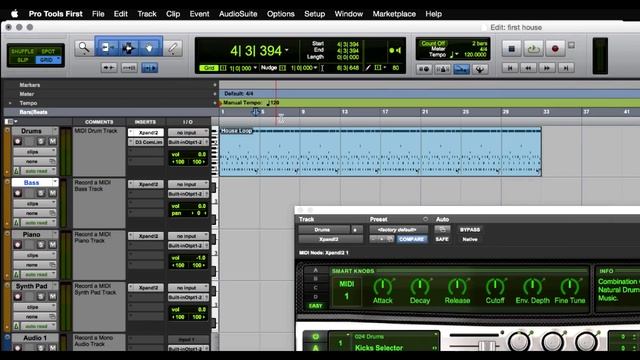
Task: Adjust the Fine Tune smart knob
Action: (570, 287)
